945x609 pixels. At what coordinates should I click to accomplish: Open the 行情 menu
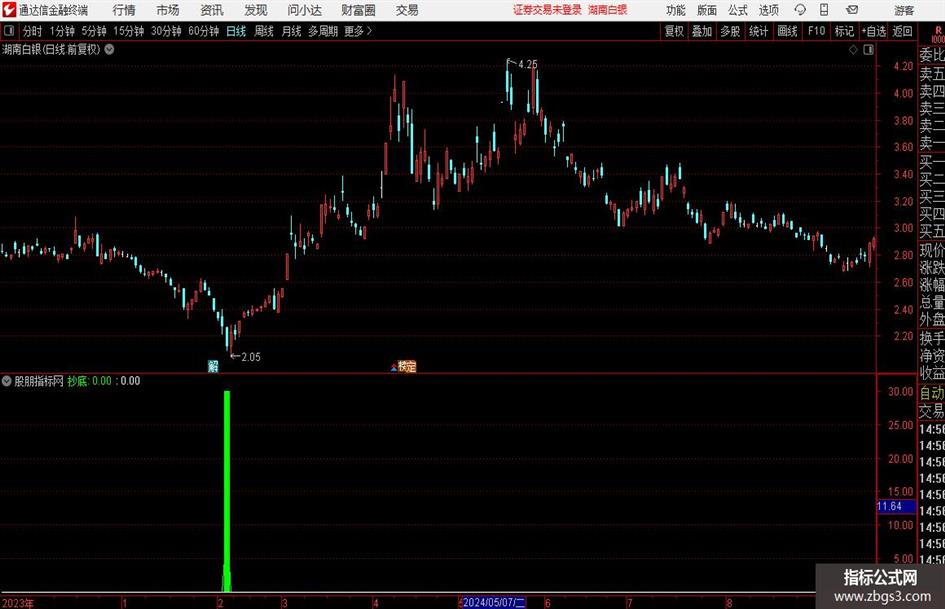[124, 10]
